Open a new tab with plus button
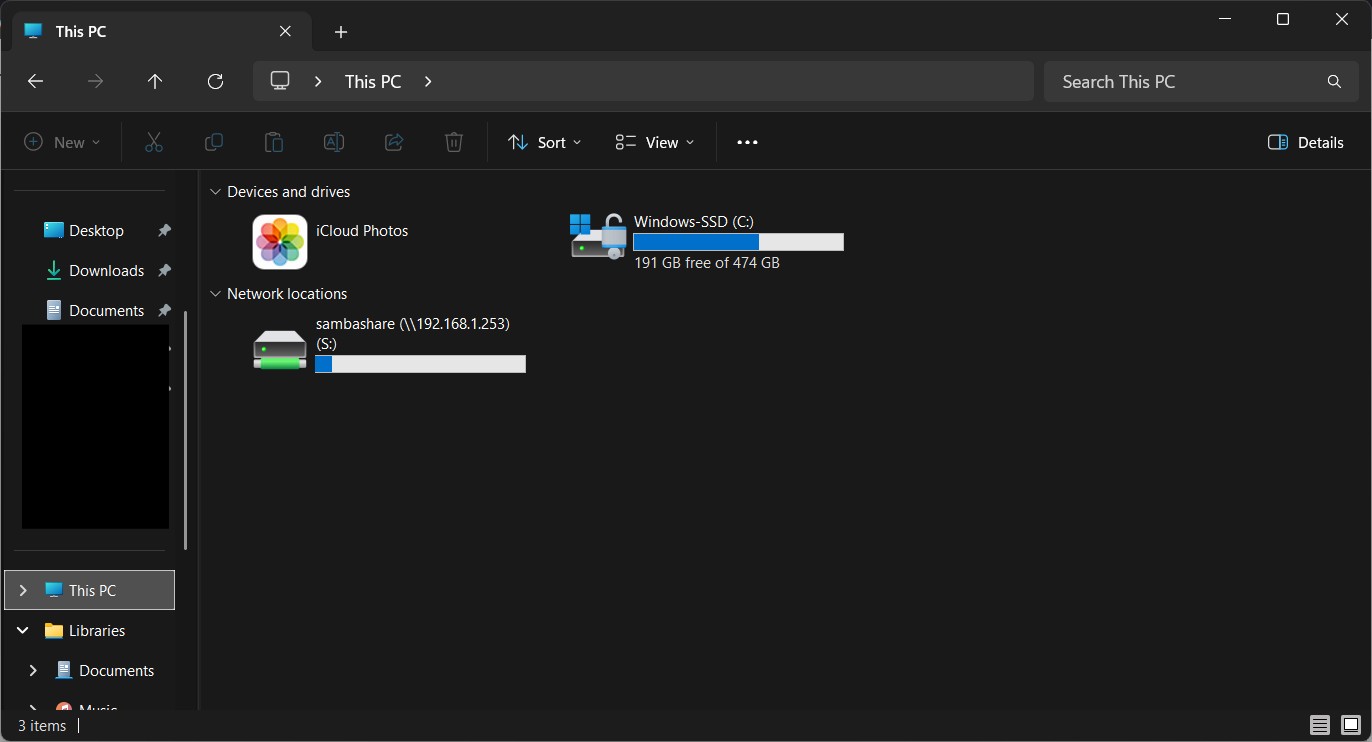 point(341,32)
